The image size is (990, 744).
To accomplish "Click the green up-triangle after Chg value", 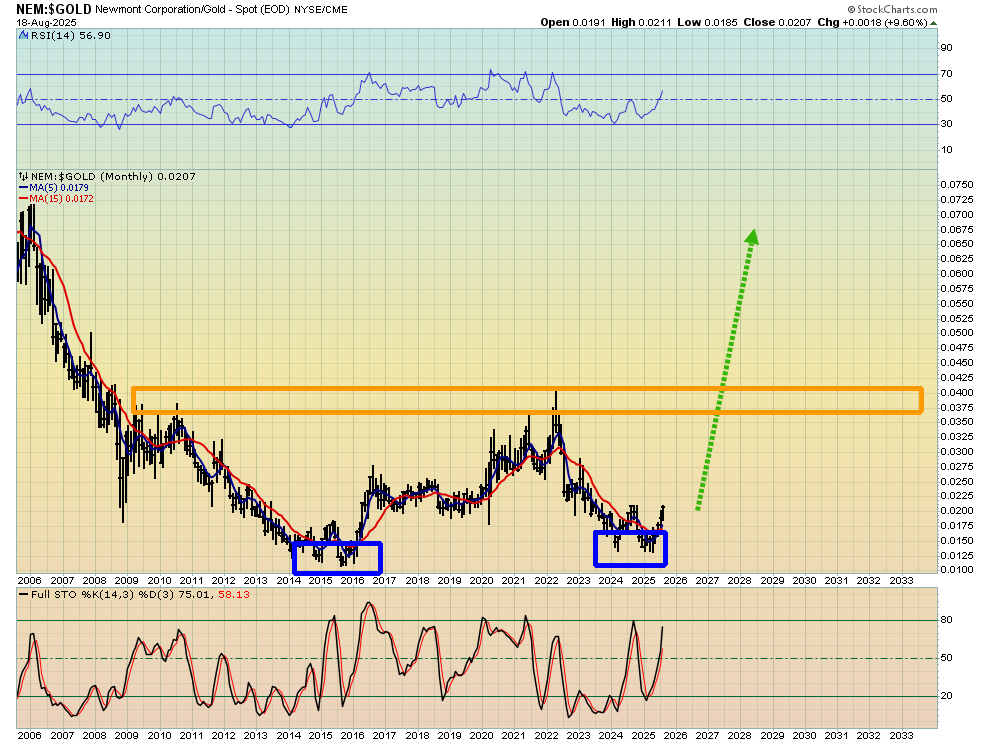I will point(933,22).
